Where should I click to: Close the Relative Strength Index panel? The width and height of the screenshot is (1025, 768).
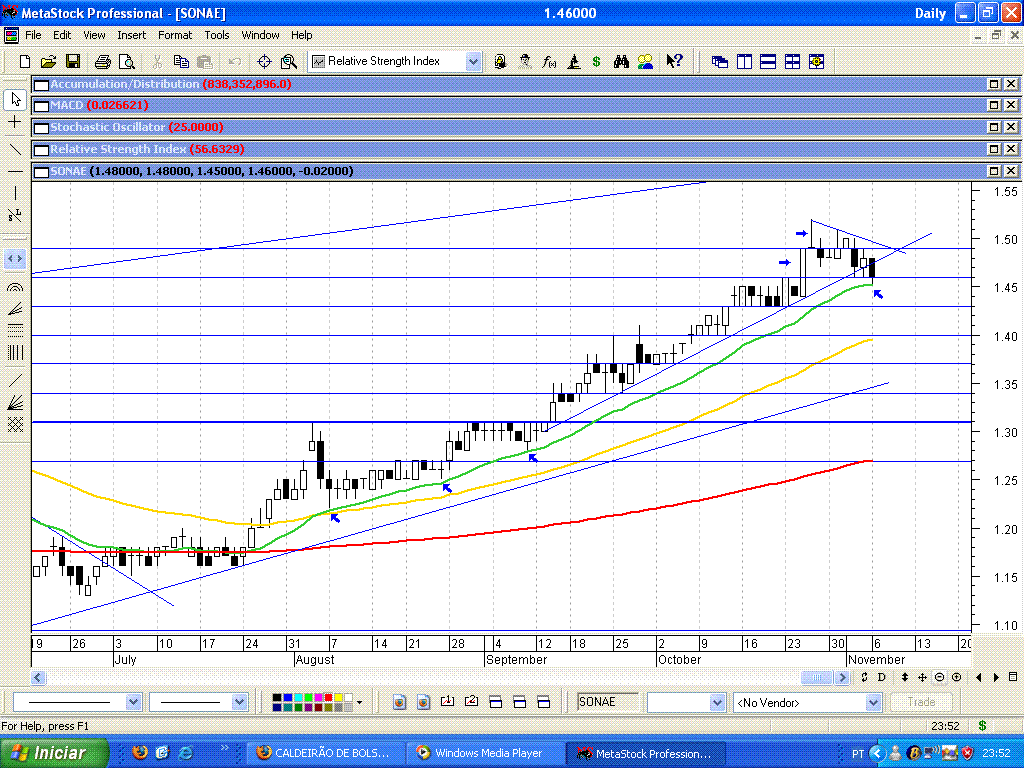[1011, 149]
